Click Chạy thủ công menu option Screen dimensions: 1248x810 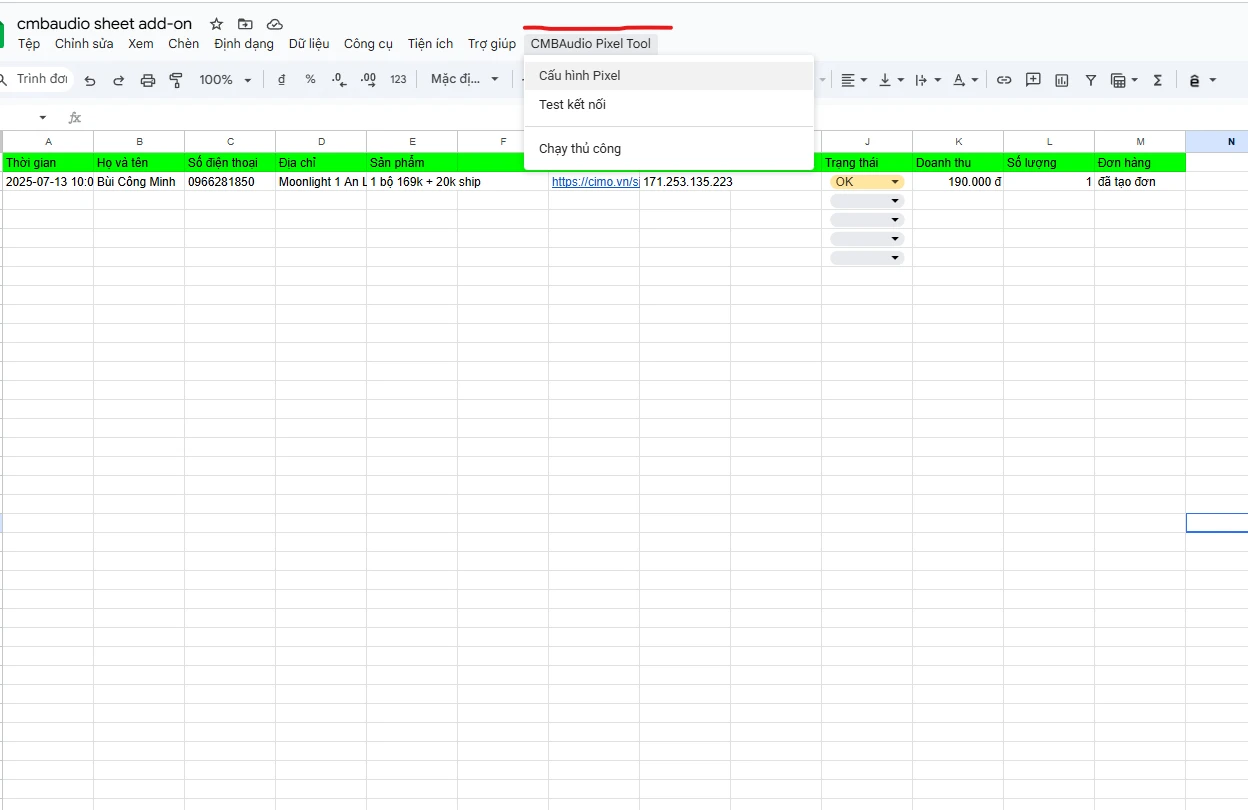(x=580, y=149)
